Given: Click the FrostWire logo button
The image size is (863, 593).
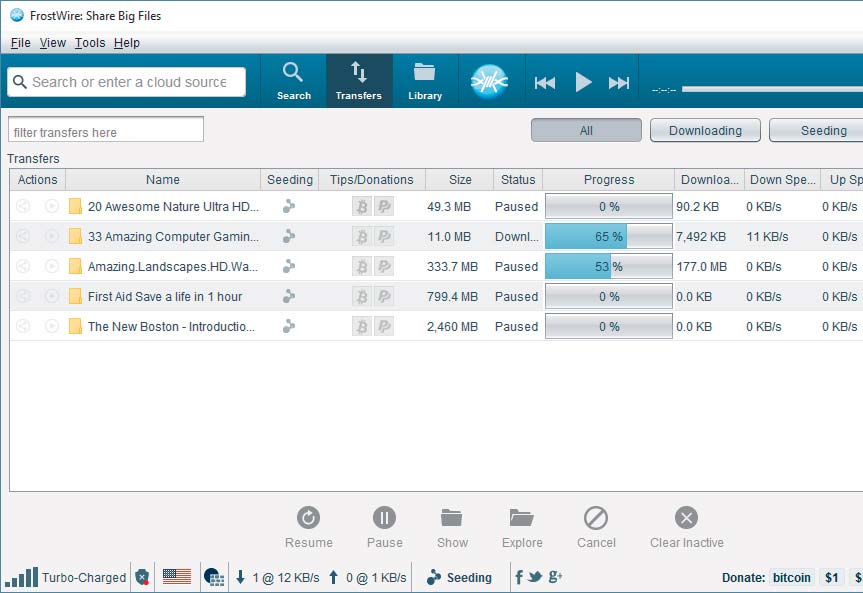Looking at the screenshot, I should pyautogui.click(x=489, y=81).
